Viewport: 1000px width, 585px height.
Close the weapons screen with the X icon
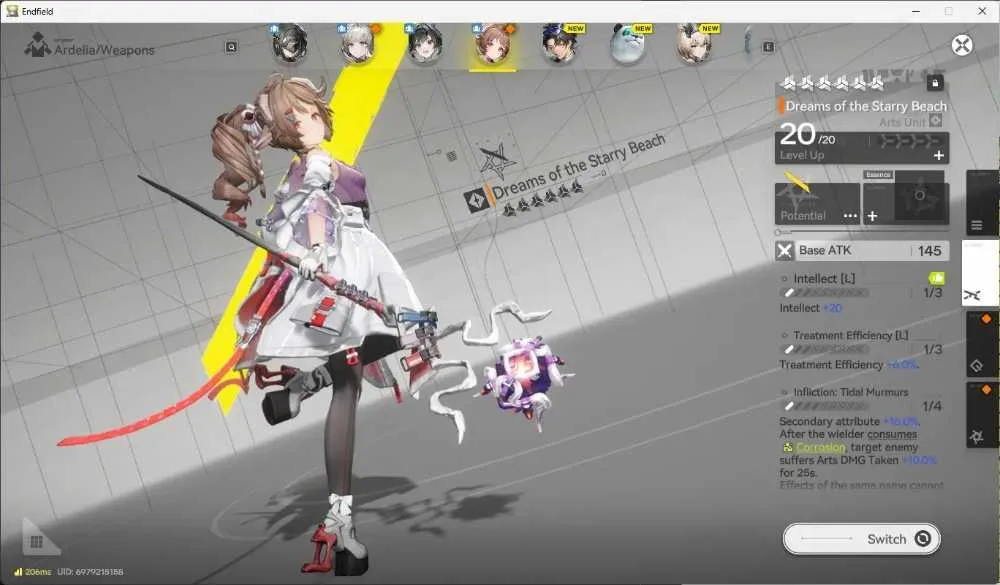tap(962, 45)
